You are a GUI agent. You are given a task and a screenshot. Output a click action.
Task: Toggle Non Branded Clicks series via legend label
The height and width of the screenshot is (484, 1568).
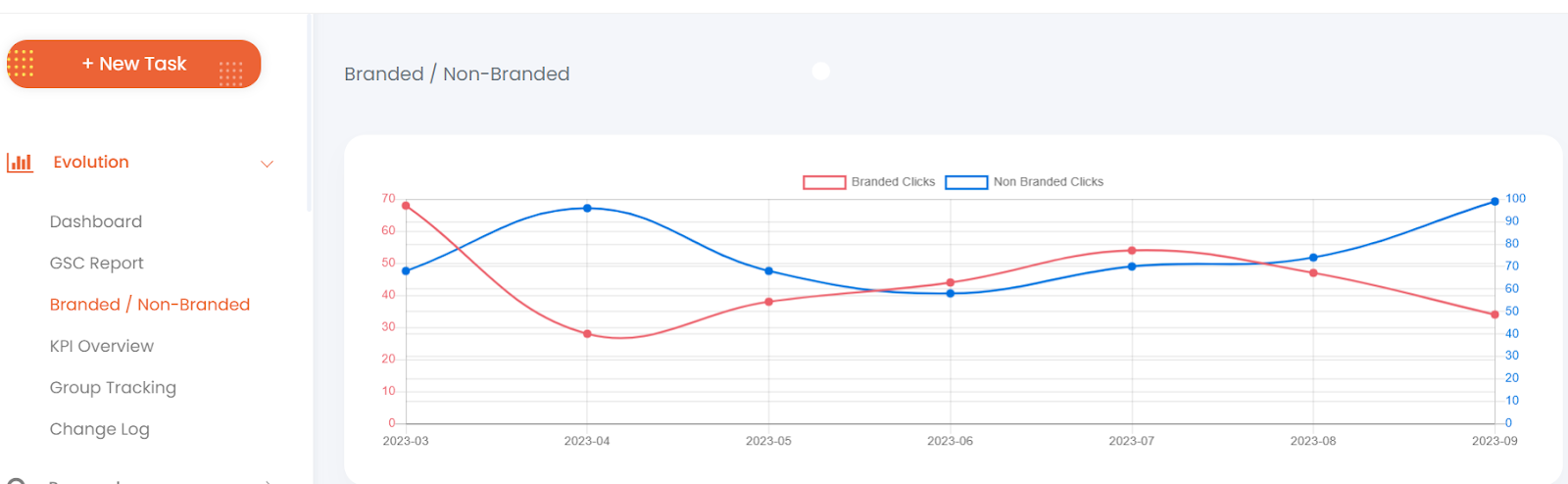pos(1048,182)
